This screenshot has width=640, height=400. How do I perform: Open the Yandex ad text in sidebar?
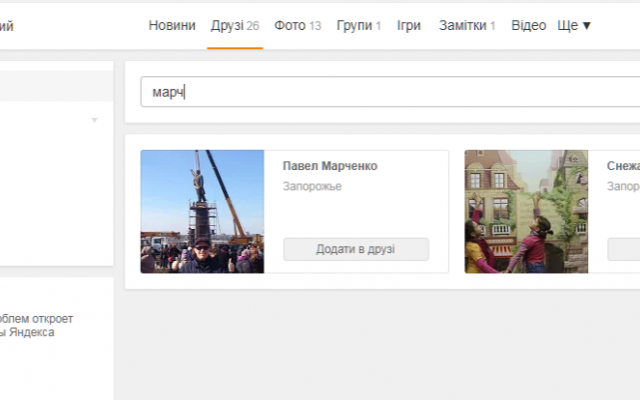(x=36, y=325)
